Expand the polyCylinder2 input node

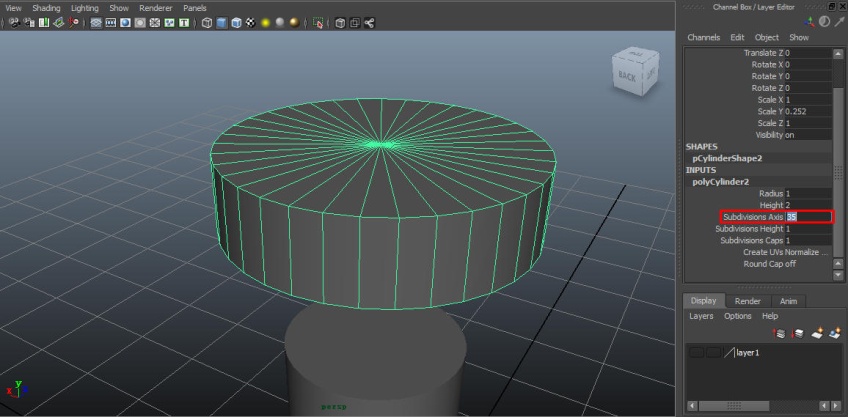[x=720, y=182]
